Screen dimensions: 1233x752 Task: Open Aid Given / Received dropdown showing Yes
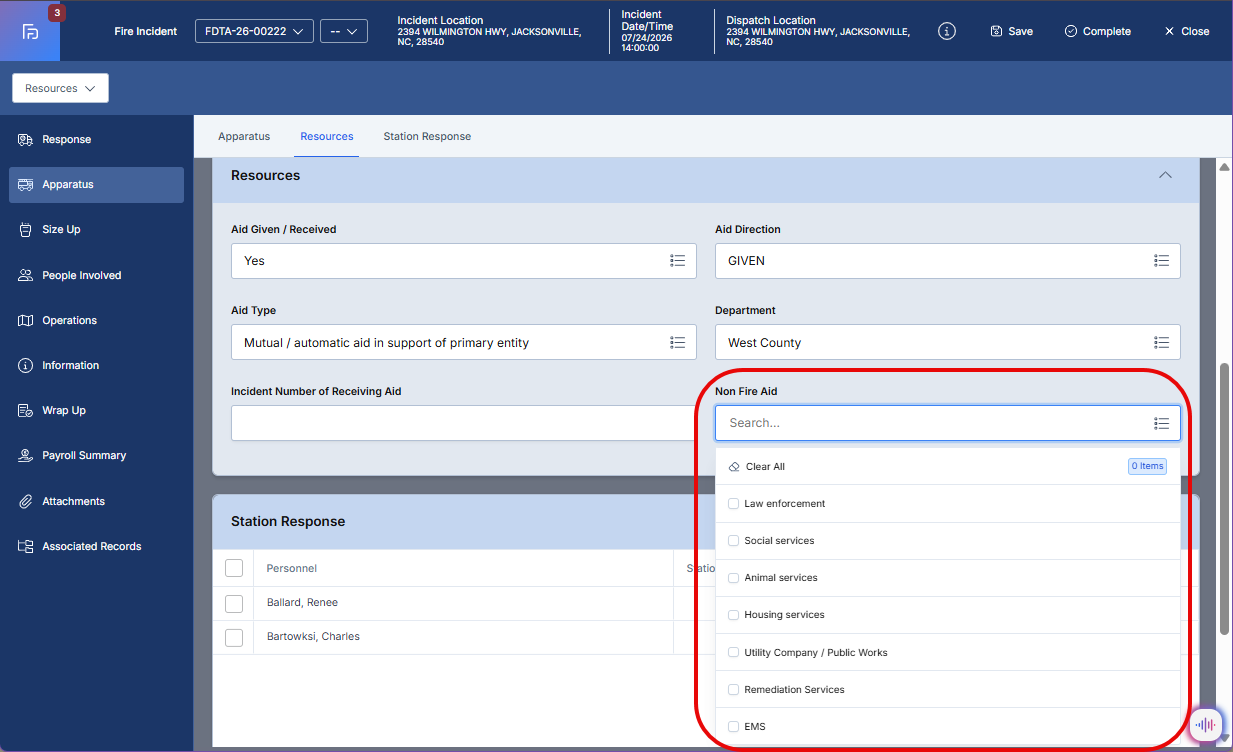(464, 260)
